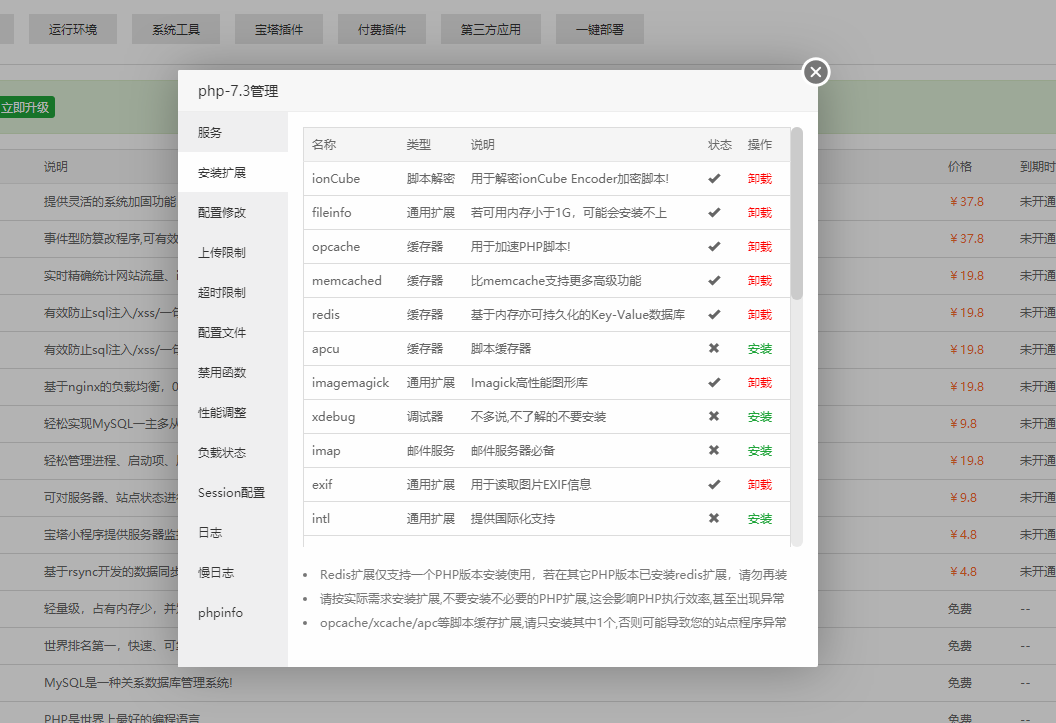The image size is (1056, 723).
Task: Uninstall the redis extension
Action: click(760, 314)
